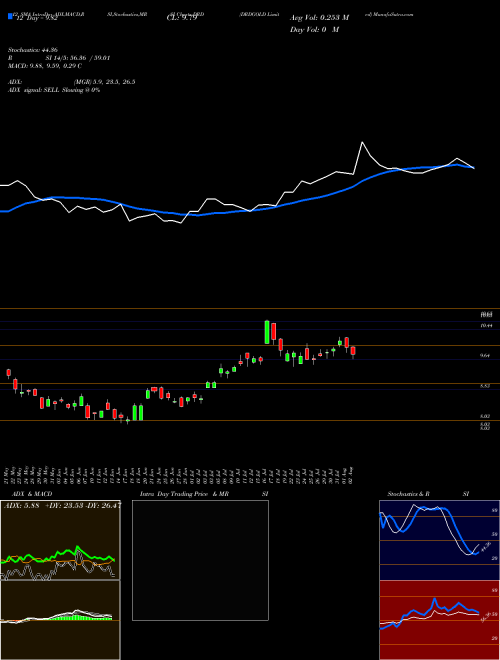Viewport: 500px width, 660px height.
Task: Click the '9.64' price axis label
Action: tap(484, 356)
